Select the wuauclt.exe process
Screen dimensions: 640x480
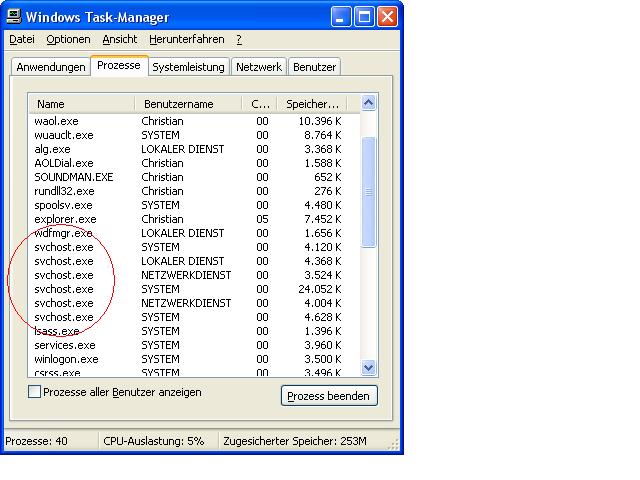pos(194,135)
